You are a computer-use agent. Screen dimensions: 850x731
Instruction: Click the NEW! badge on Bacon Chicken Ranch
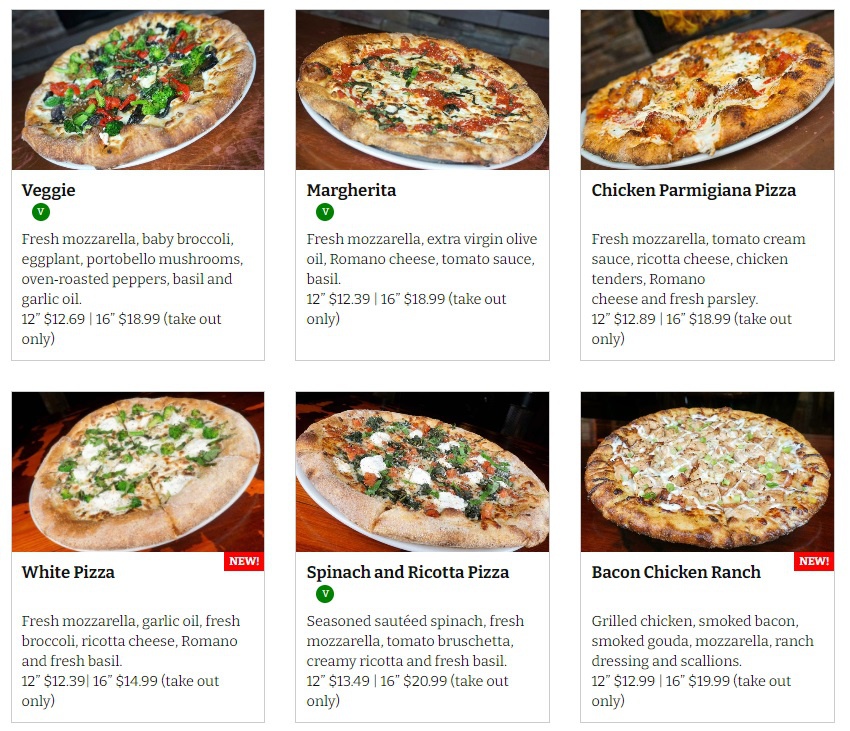[x=814, y=561]
